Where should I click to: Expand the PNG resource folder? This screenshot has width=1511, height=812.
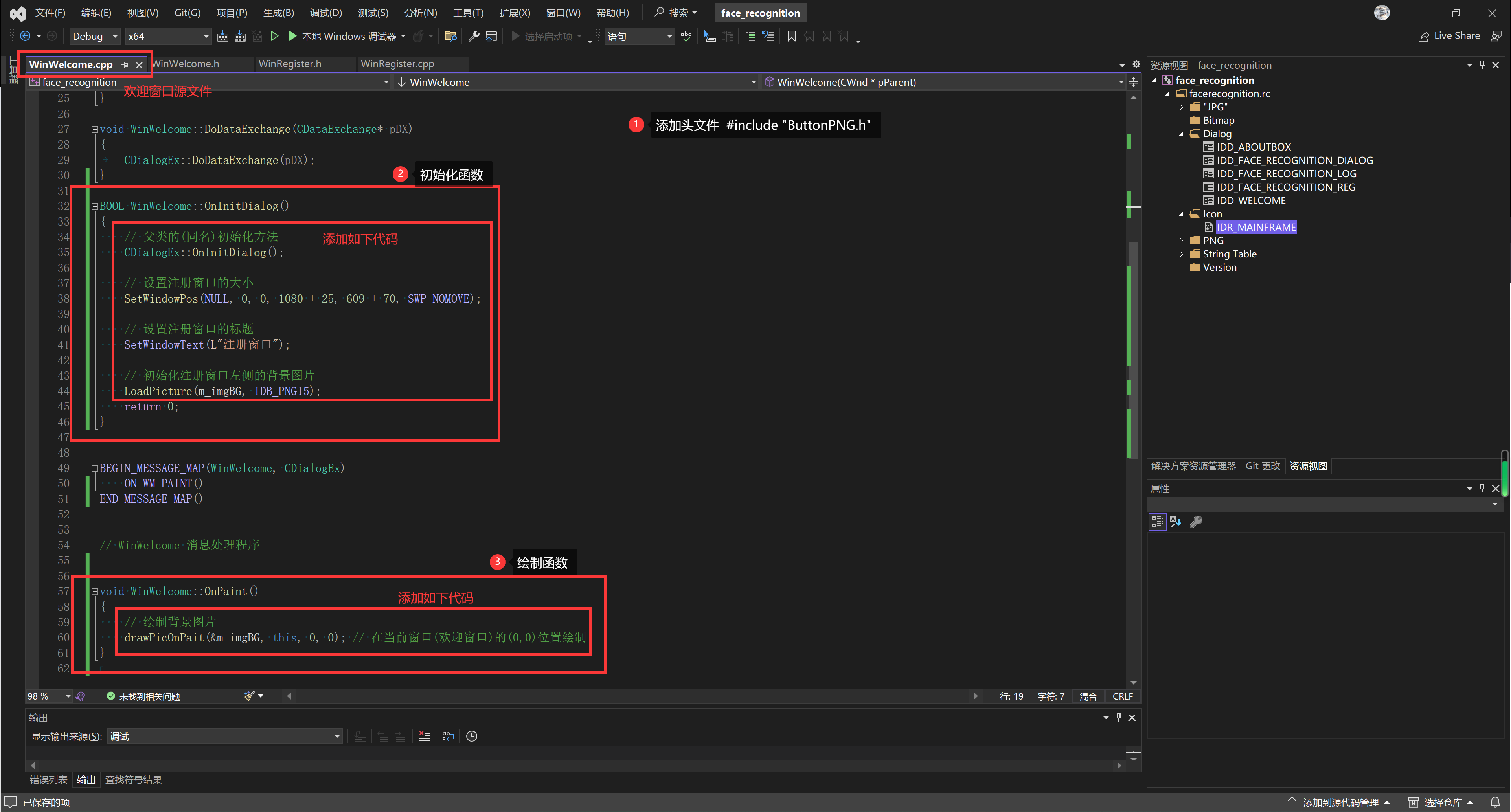click(x=1181, y=241)
